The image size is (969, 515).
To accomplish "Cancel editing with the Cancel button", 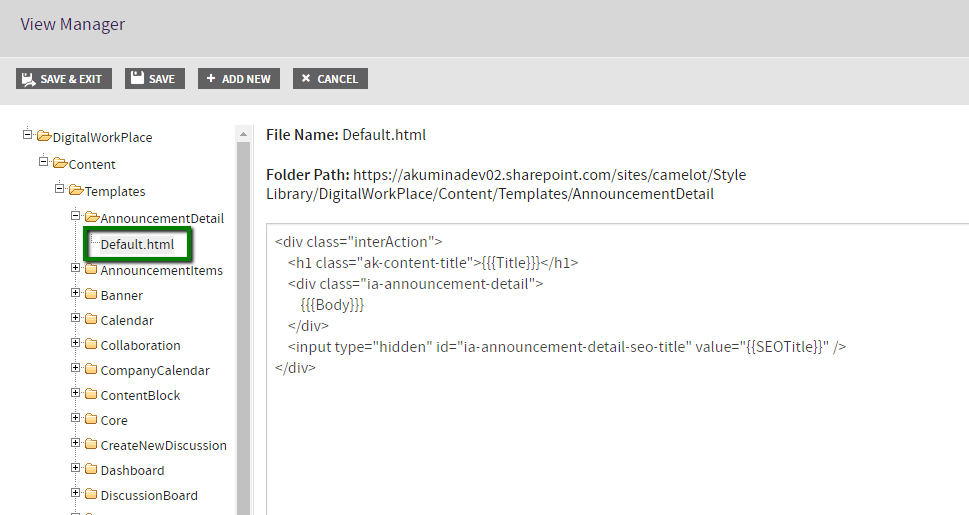I will [x=330, y=79].
